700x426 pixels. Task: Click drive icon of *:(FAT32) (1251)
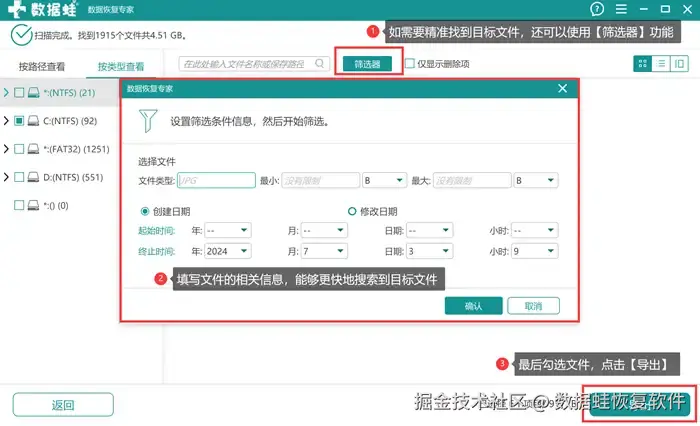coord(33,149)
